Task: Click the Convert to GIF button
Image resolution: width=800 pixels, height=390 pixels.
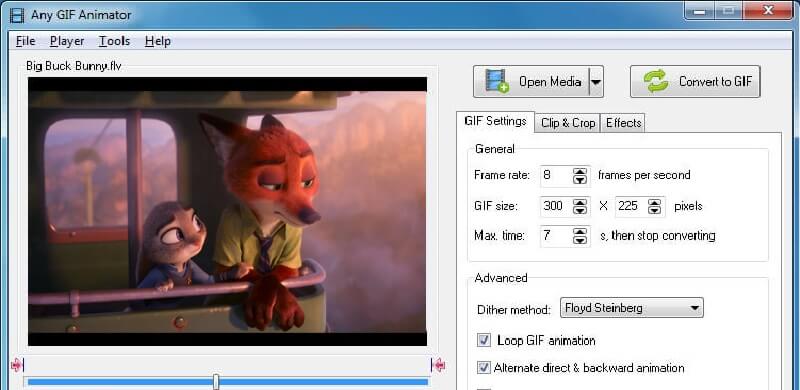Action: coord(695,82)
